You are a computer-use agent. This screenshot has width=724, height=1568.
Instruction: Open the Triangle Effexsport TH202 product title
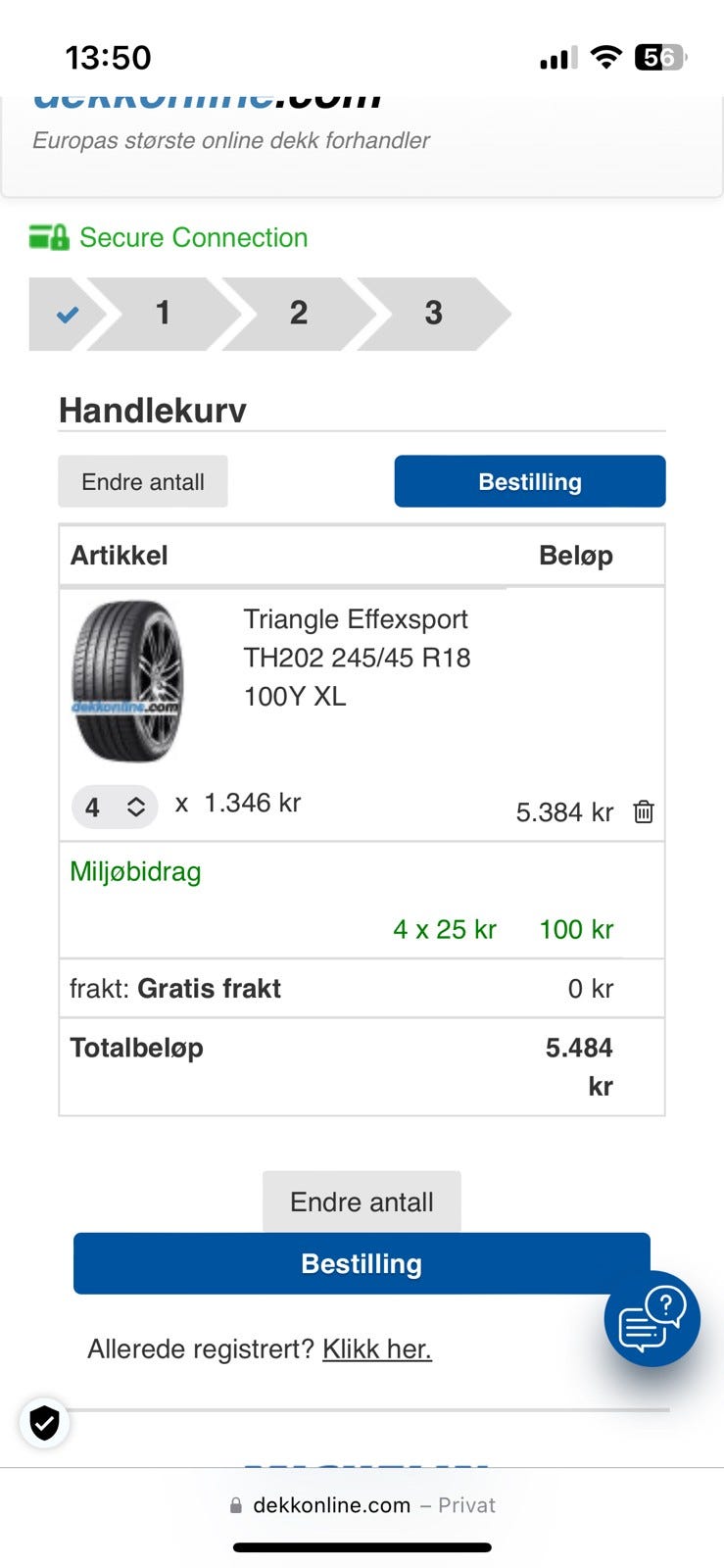coord(357,658)
